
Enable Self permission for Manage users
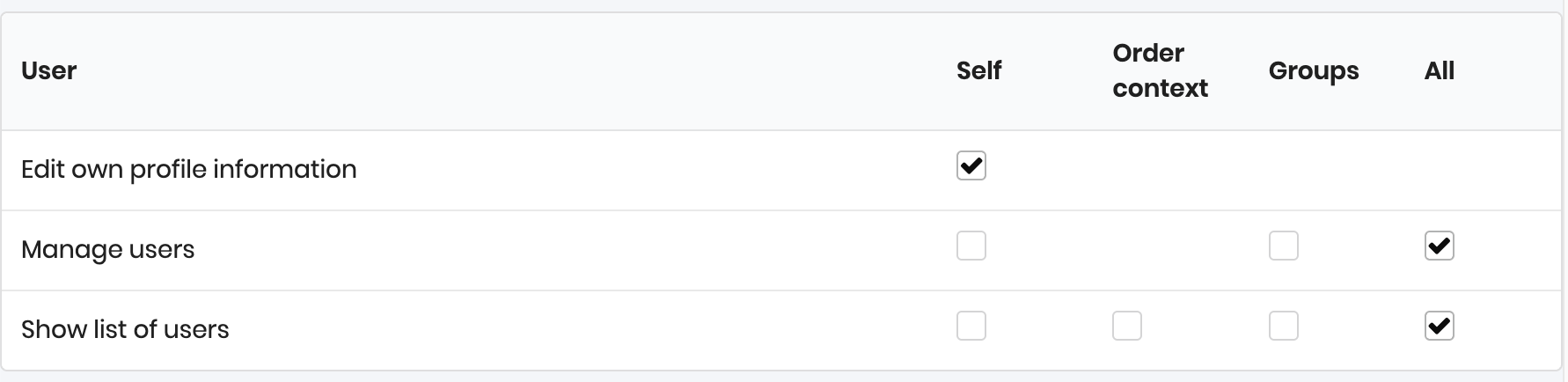point(971,246)
